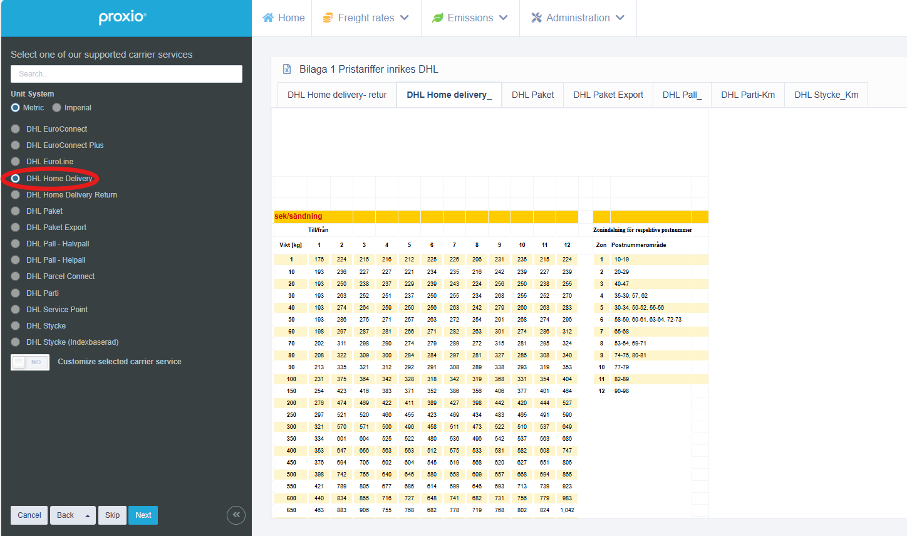Click the Home house icon
Viewport: 908px width, 536px height.
268,17
